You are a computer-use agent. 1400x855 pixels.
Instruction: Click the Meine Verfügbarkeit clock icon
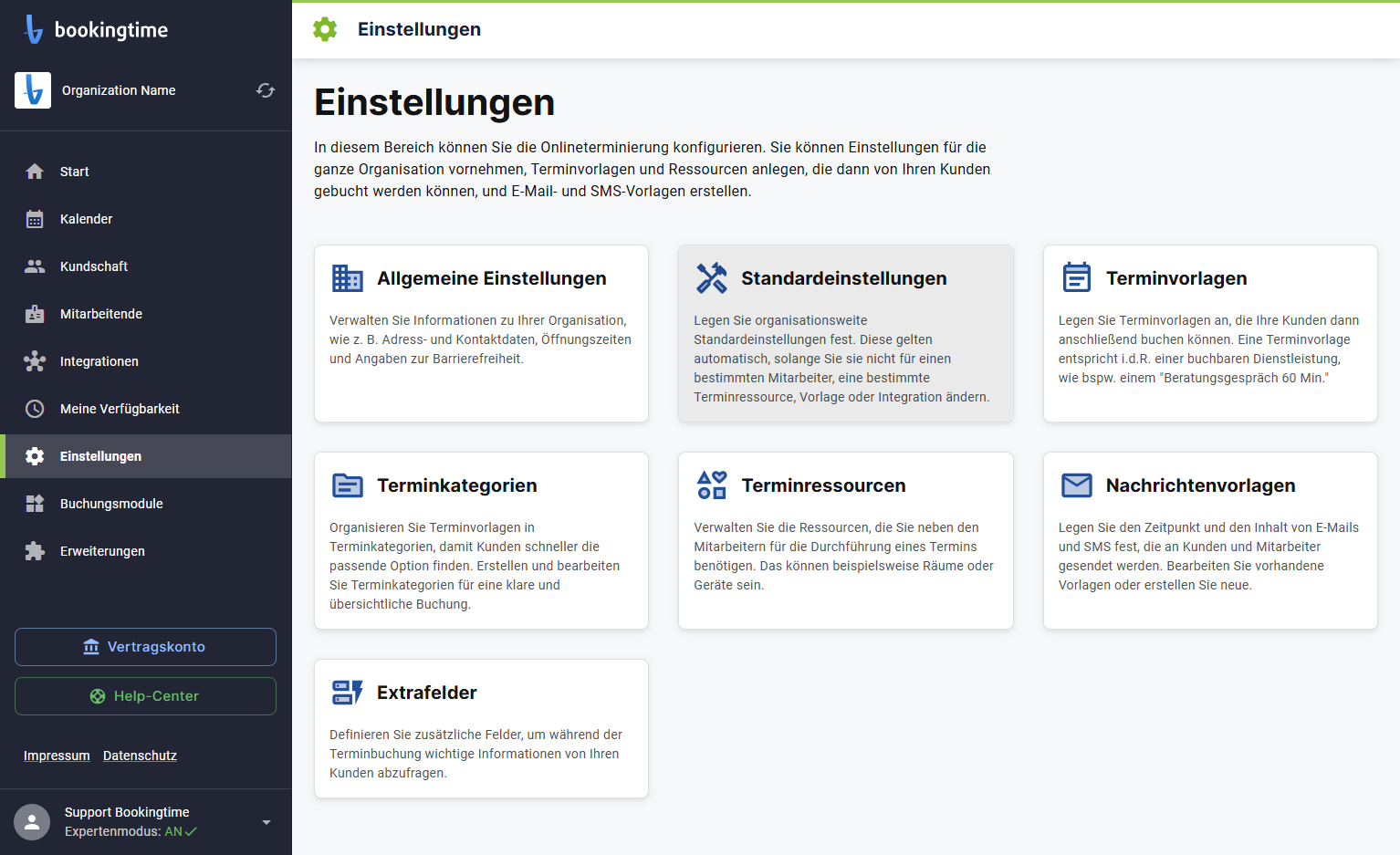tap(35, 409)
